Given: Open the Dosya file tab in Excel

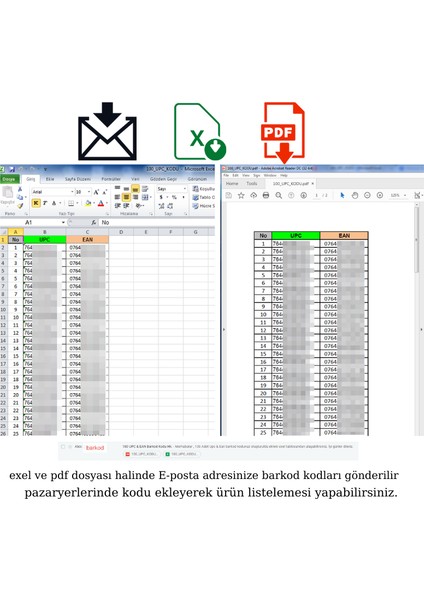Looking at the screenshot, I should [10, 179].
